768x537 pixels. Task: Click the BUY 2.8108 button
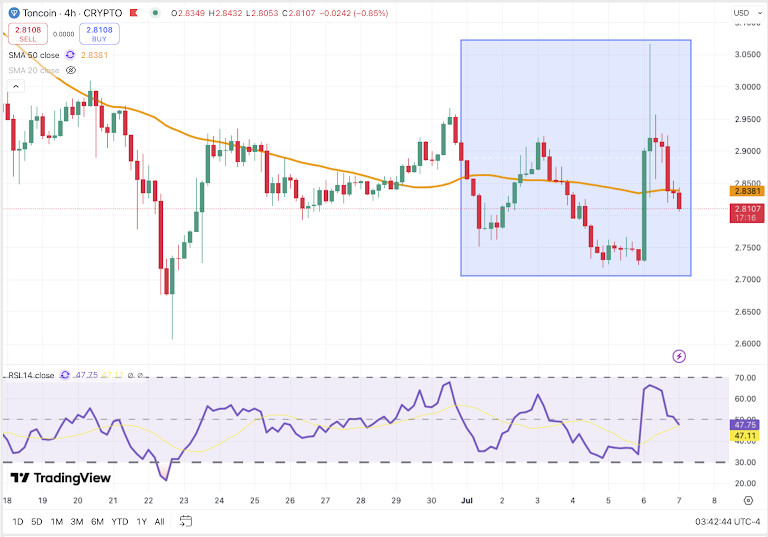(x=99, y=34)
